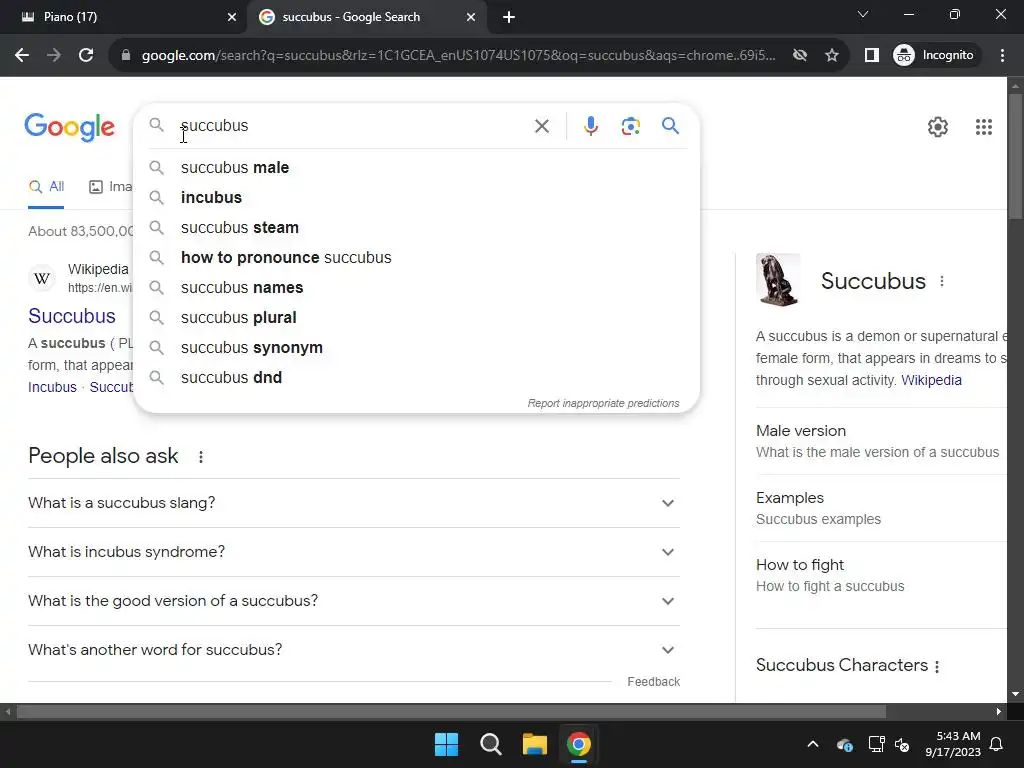Click the vertical page scrollbar thumb
The width and height of the screenshot is (1024, 768).
(1015, 157)
